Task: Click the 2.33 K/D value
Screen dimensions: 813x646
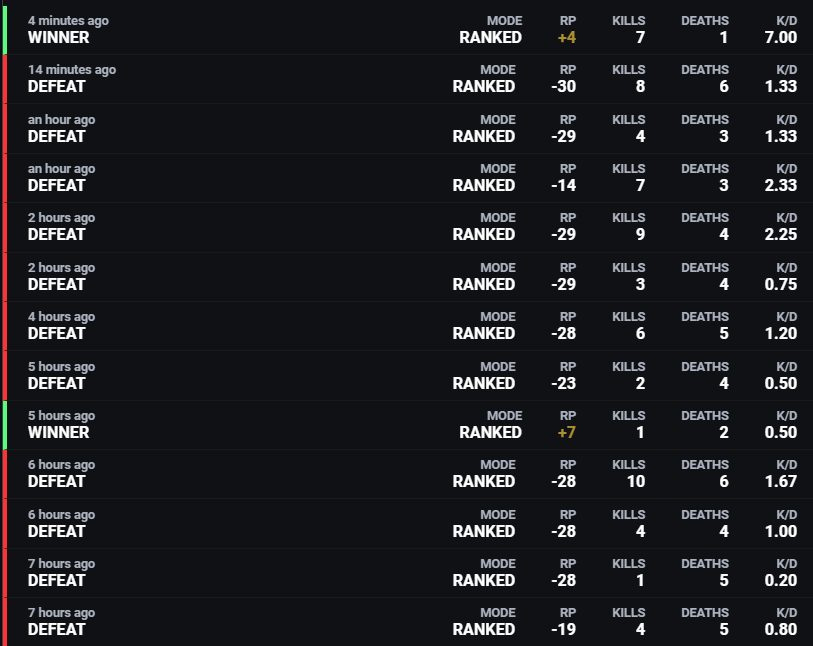Action: tap(779, 186)
